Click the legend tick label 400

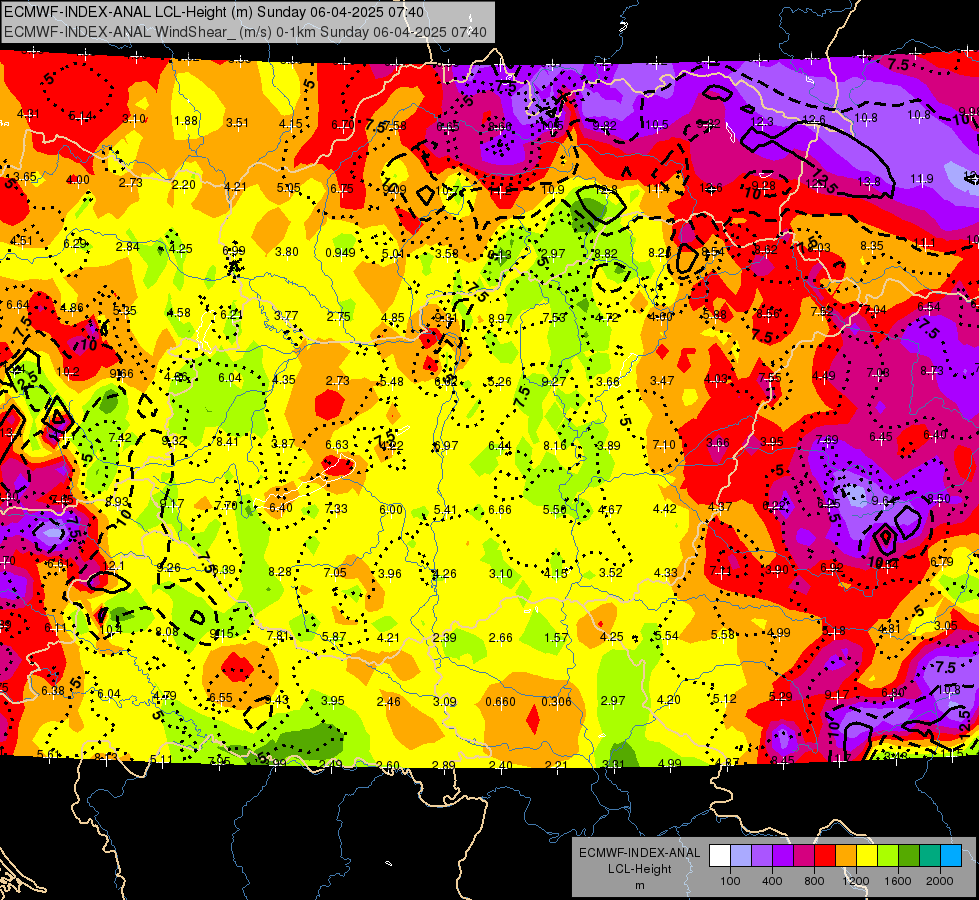point(772,881)
